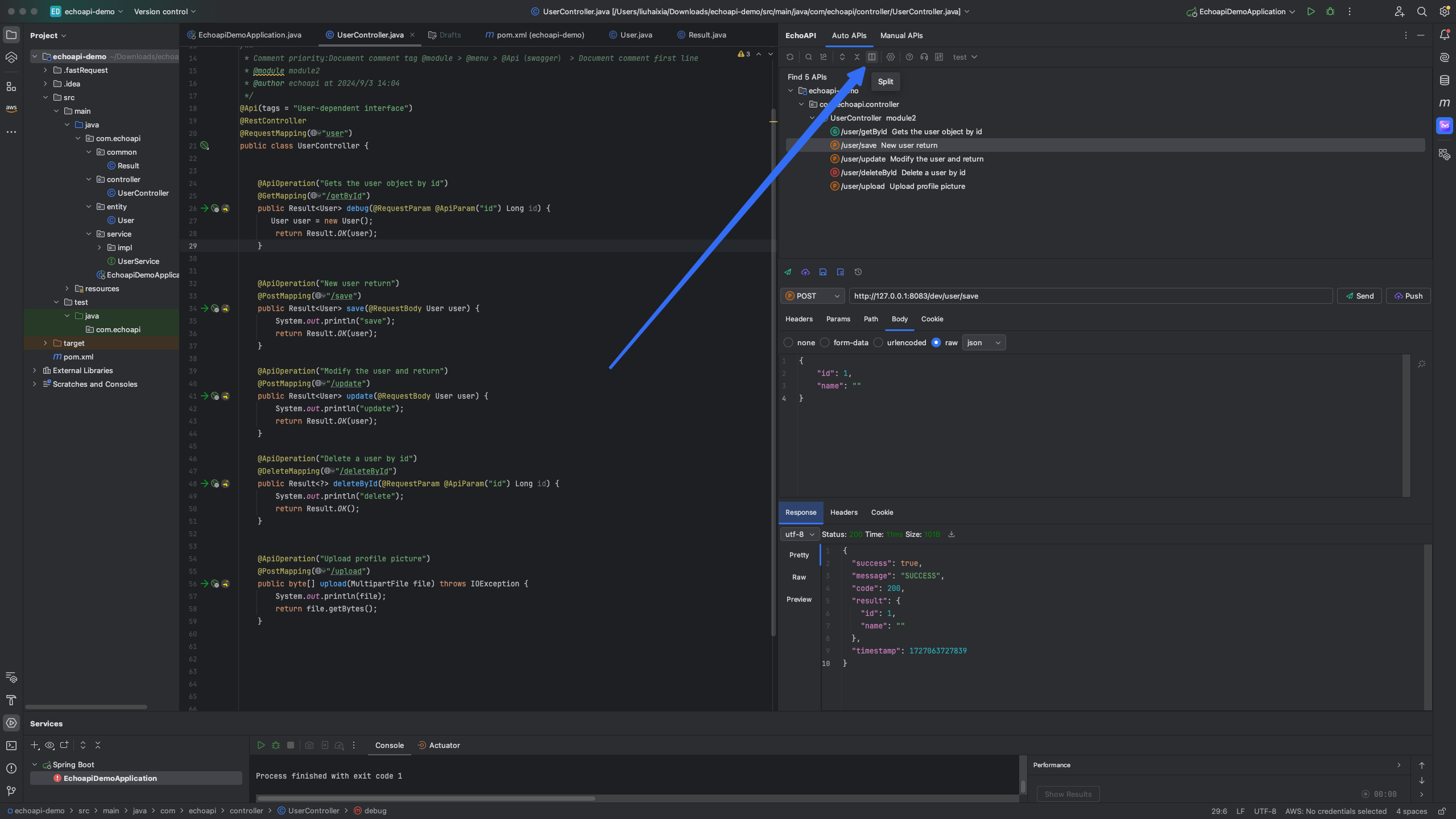1456x819 pixels.
Task: Open the test environment dropdown
Action: pos(965,57)
